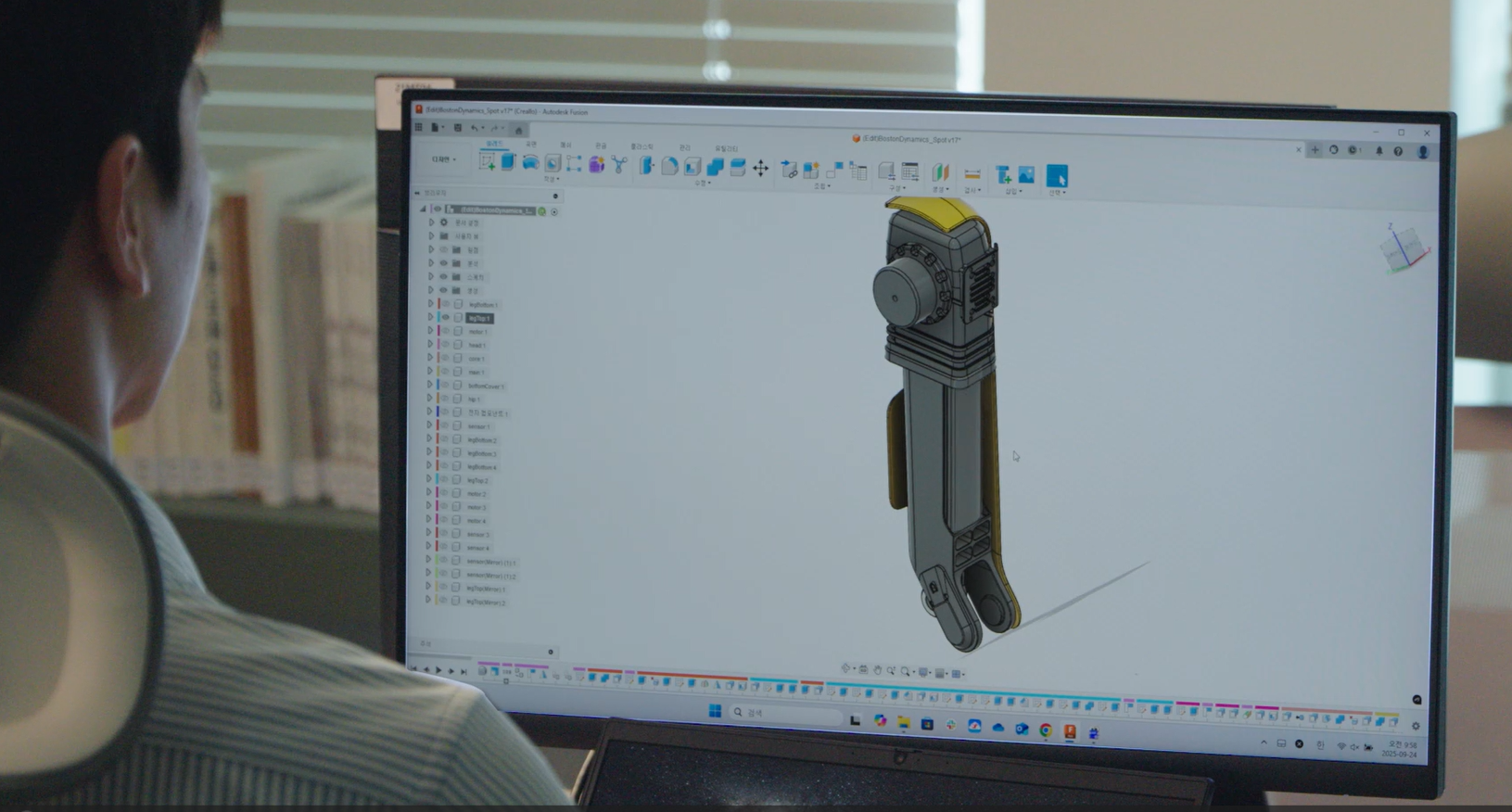The image size is (1512, 812).
Task: Choose the Fillet tool in Modify
Action: click(669, 167)
